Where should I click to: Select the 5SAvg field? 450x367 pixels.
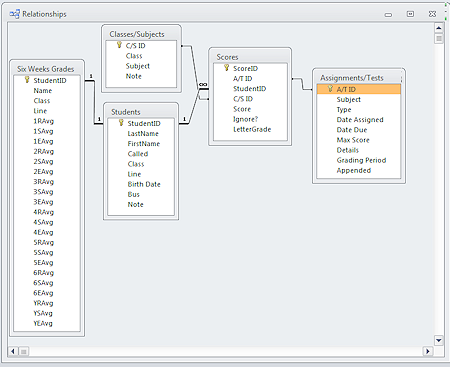click(43, 252)
